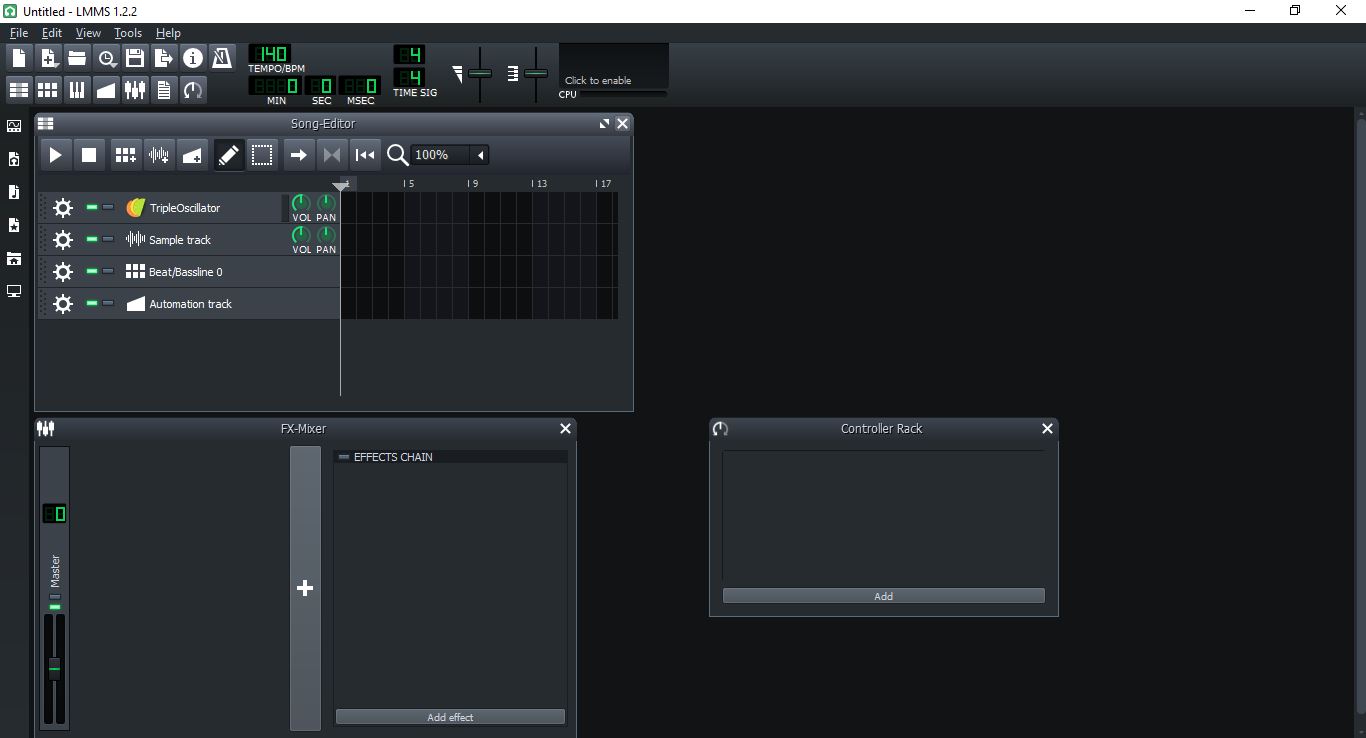This screenshot has height=738, width=1366.
Task: Open TripleOscillator track gear menu
Action: pyautogui.click(x=63, y=208)
